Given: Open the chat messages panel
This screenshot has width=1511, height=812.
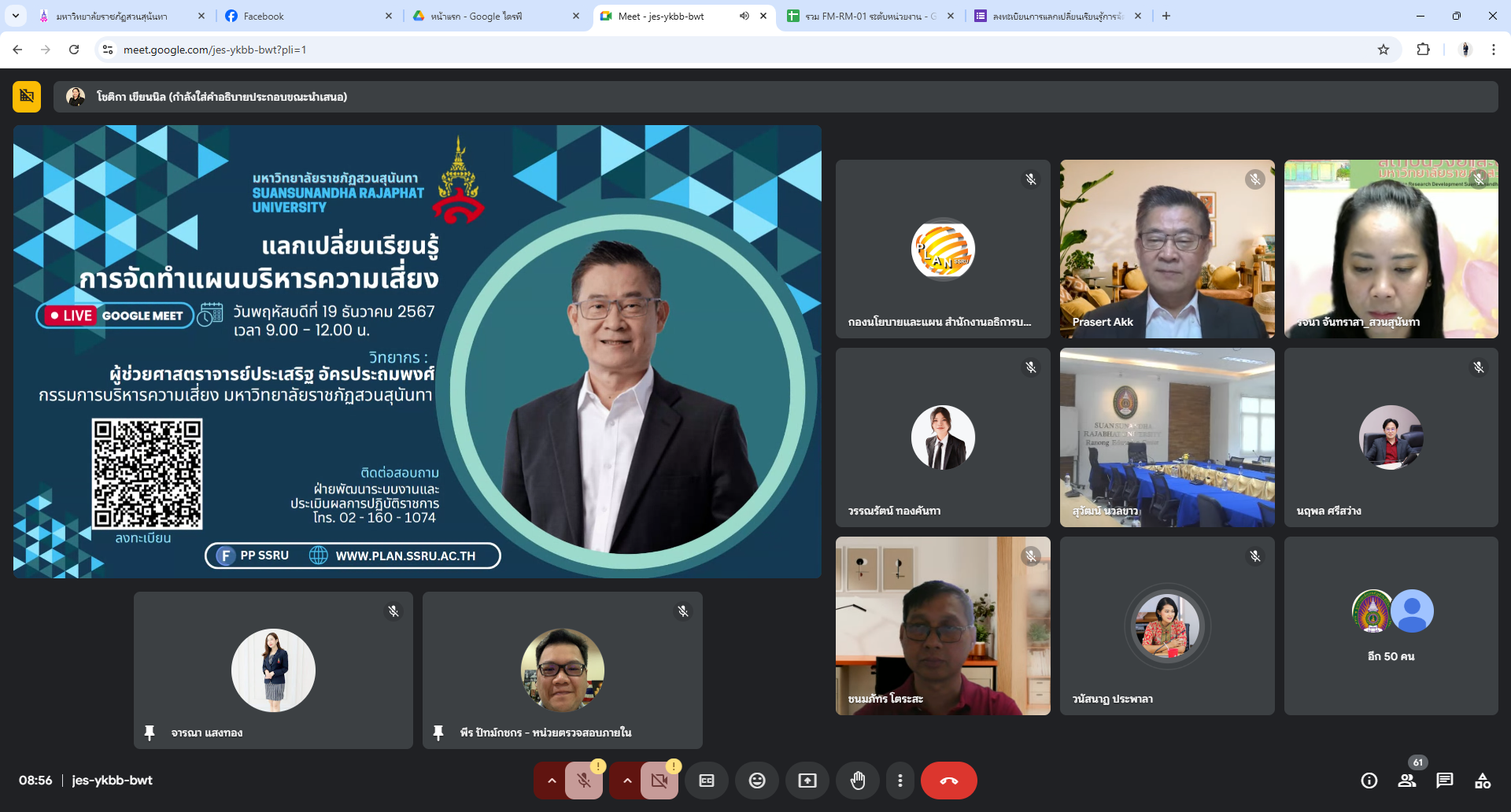Looking at the screenshot, I should (1444, 781).
